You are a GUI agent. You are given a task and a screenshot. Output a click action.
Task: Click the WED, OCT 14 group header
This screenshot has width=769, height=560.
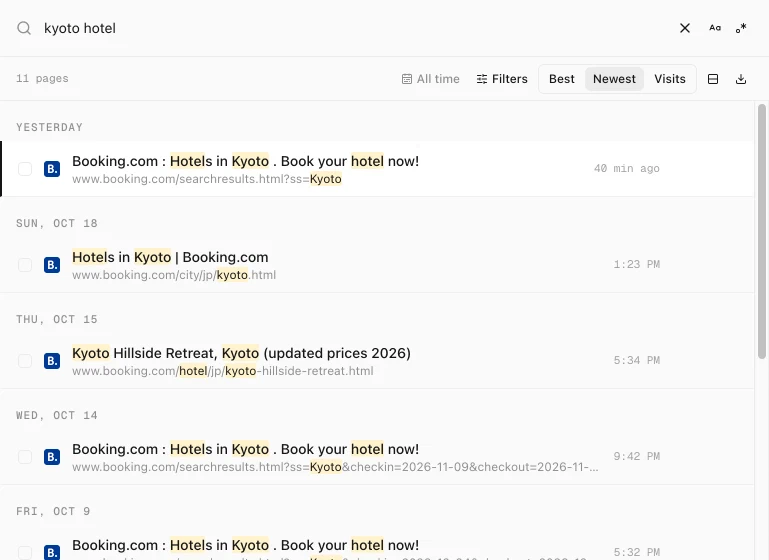click(x=57, y=416)
